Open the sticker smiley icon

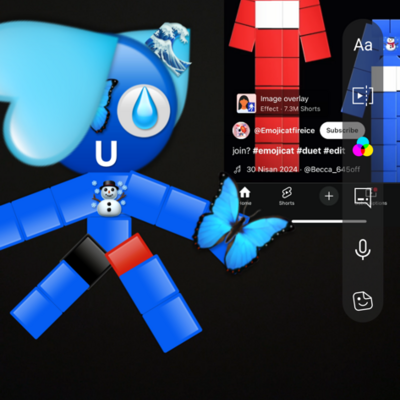click(x=363, y=301)
